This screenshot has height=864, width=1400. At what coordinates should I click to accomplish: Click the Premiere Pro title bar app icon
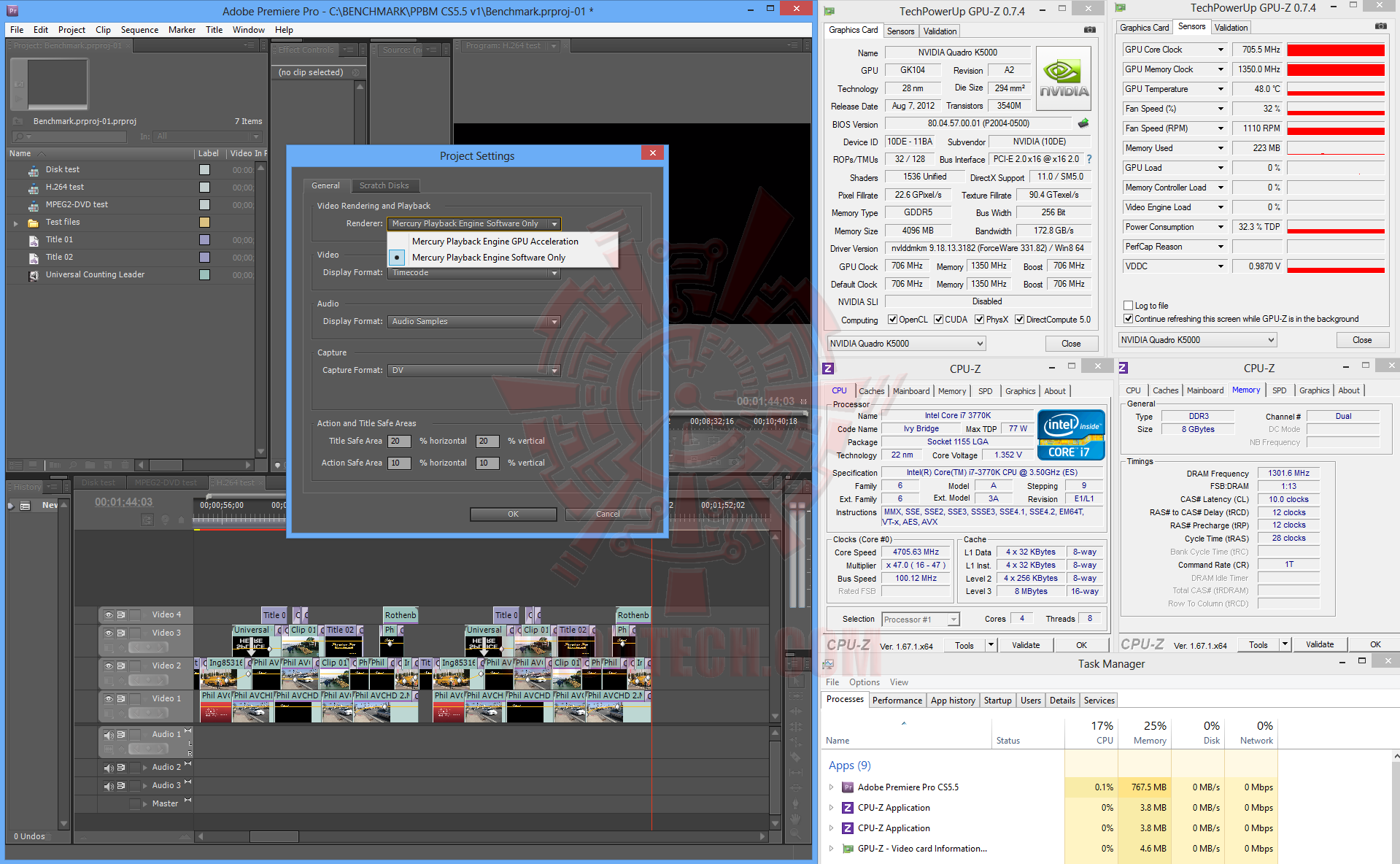(x=12, y=11)
